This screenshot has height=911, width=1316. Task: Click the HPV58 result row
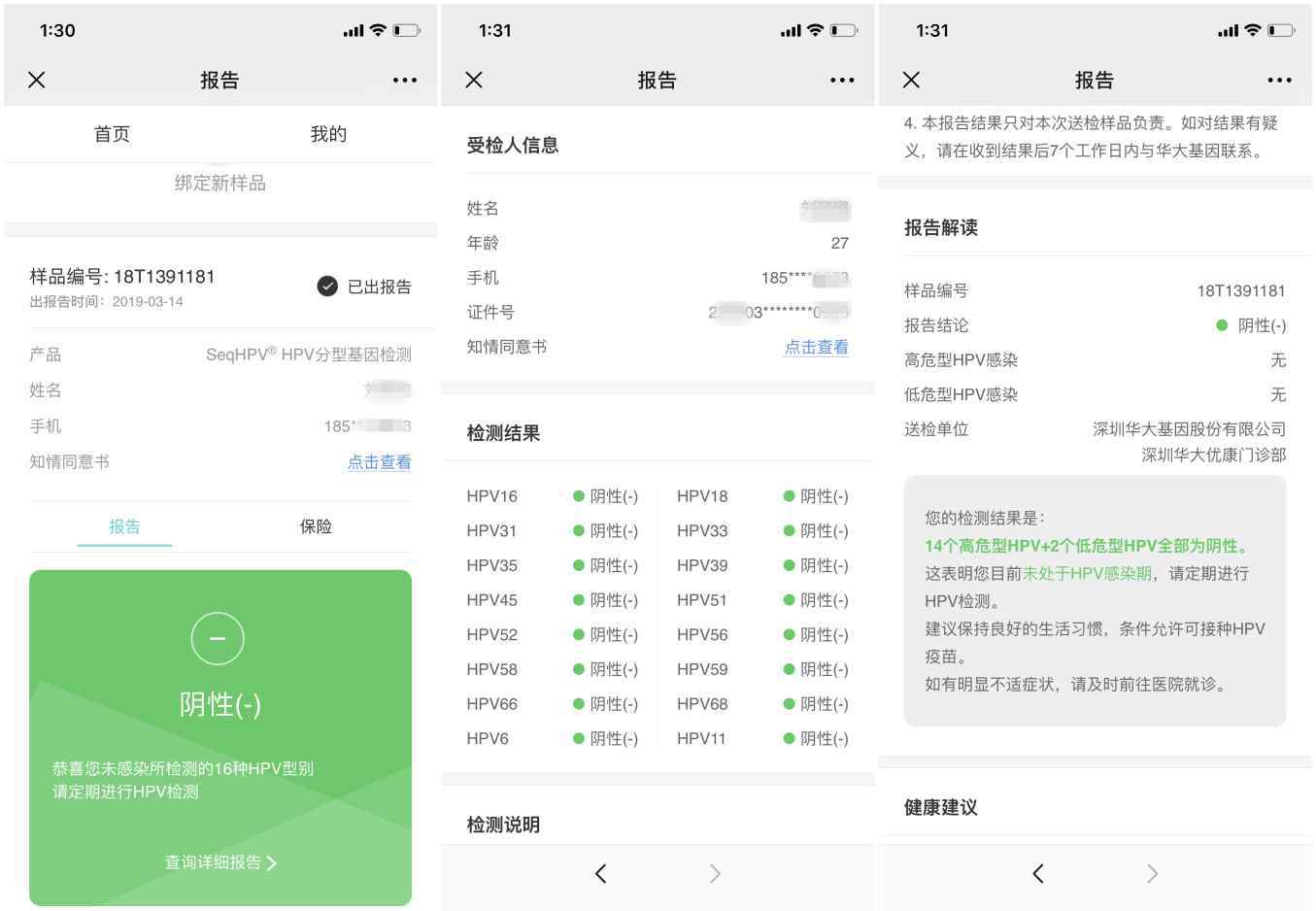tap(552, 669)
